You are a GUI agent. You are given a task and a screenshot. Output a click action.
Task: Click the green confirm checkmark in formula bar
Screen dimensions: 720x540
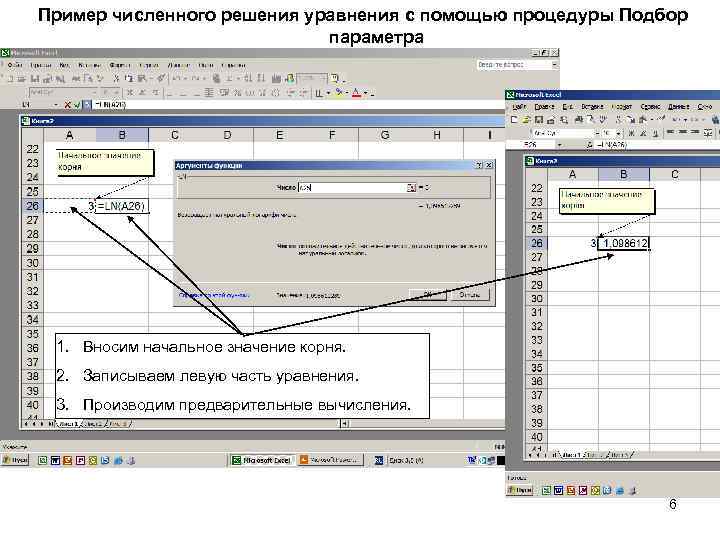point(77,105)
